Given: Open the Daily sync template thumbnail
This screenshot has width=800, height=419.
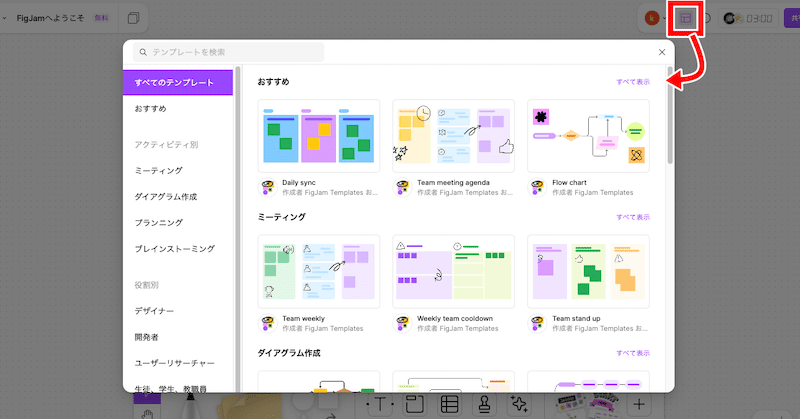Looking at the screenshot, I should (x=318, y=136).
